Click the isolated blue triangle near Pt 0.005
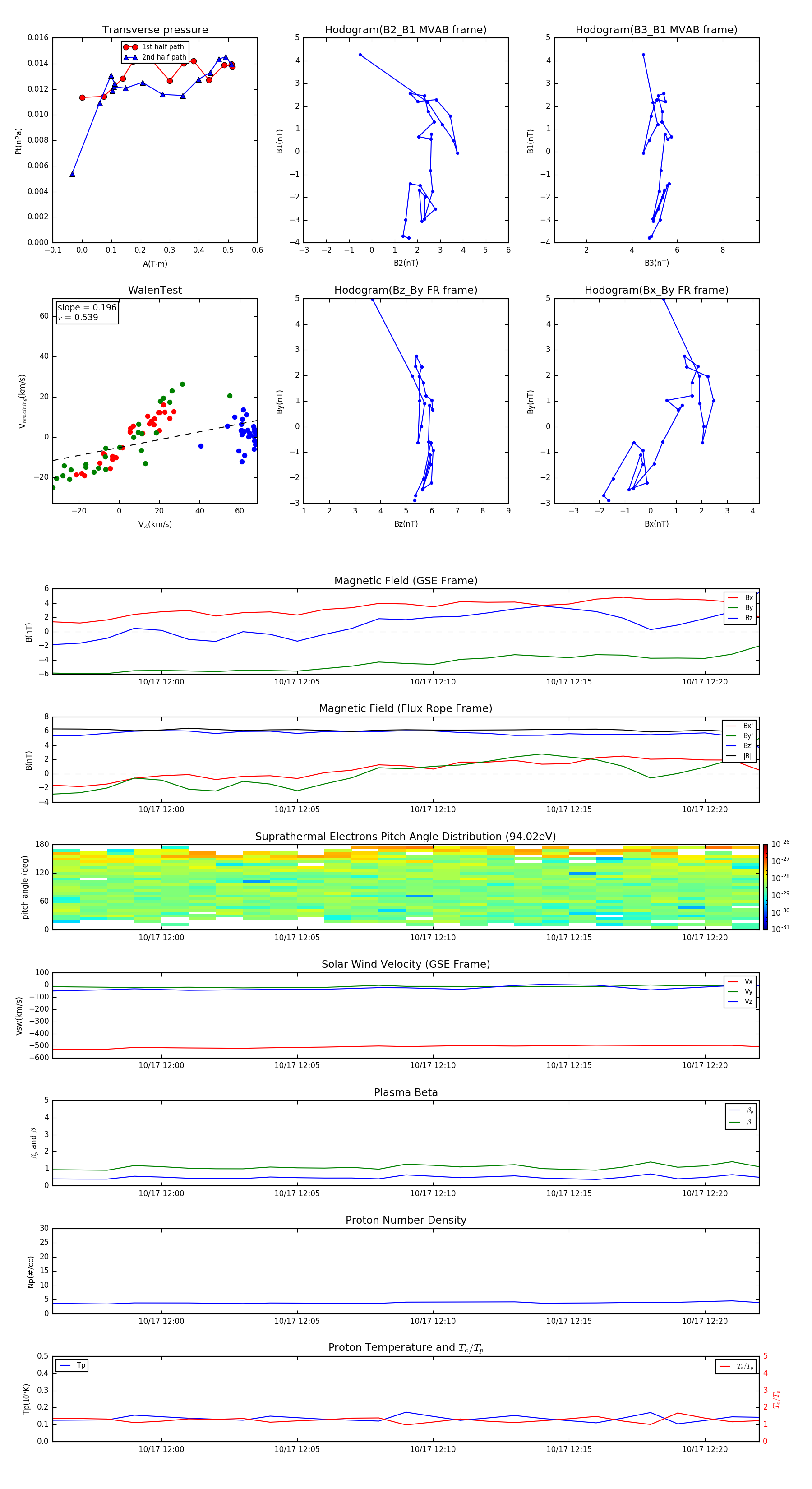This screenshot has height=1489, width=812. 72,174
